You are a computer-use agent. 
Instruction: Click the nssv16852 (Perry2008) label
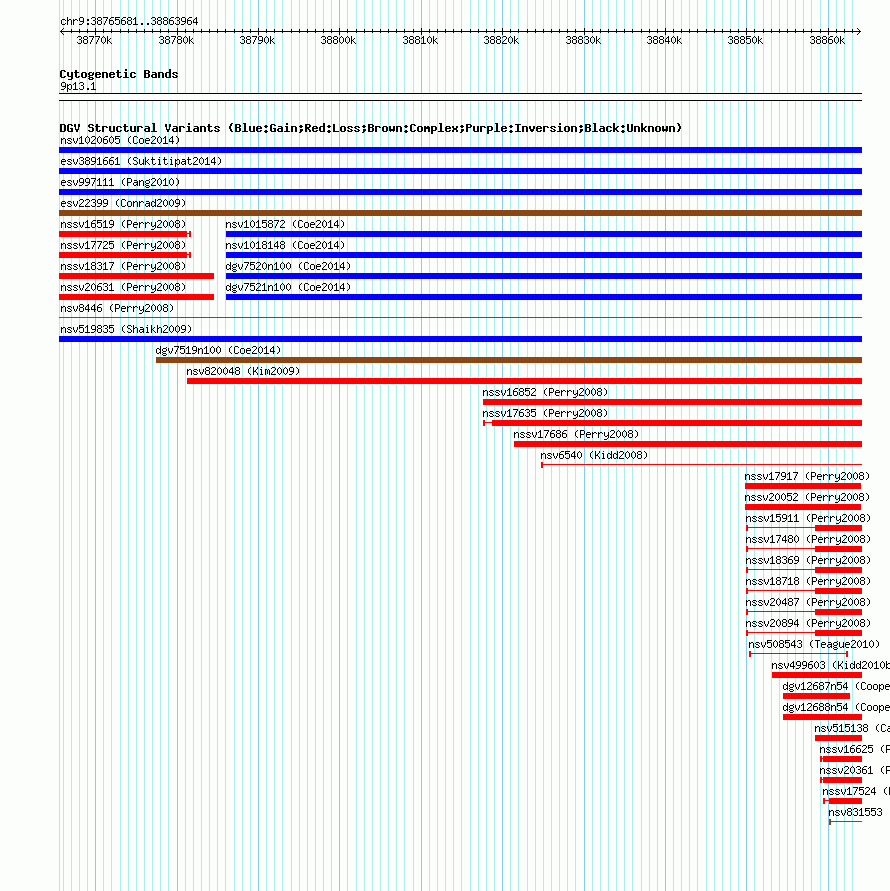coord(545,393)
